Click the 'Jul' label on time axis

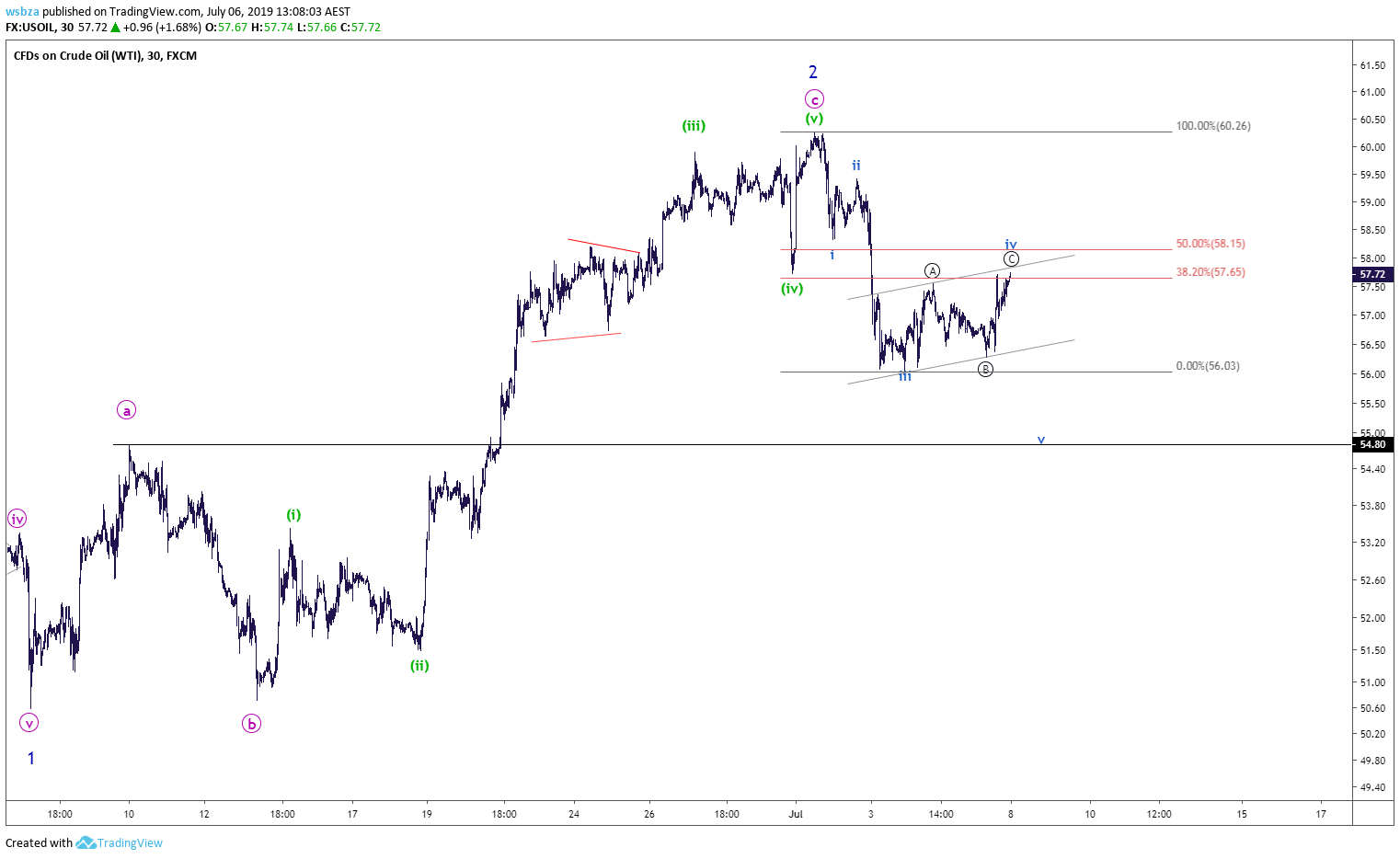796,814
